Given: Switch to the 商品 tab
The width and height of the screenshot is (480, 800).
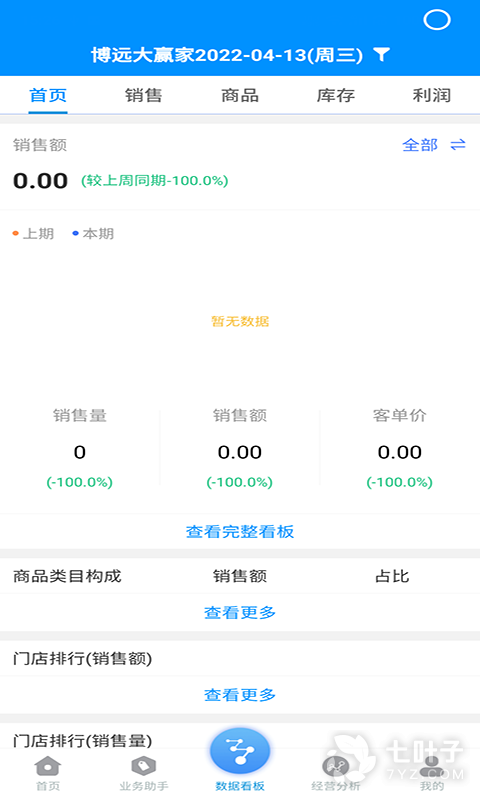Looking at the screenshot, I should 240,95.
